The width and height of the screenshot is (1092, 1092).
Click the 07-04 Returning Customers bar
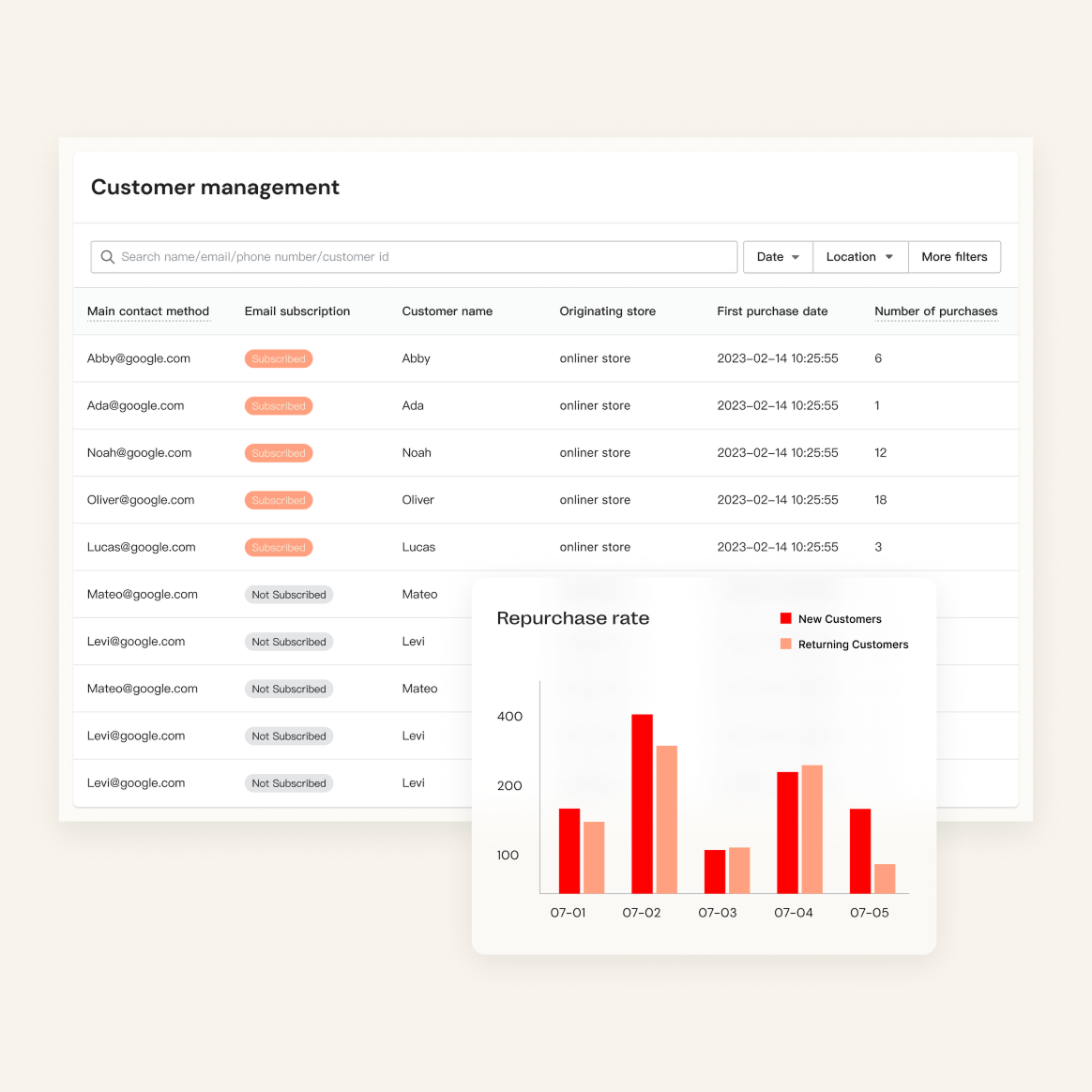(812, 829)
